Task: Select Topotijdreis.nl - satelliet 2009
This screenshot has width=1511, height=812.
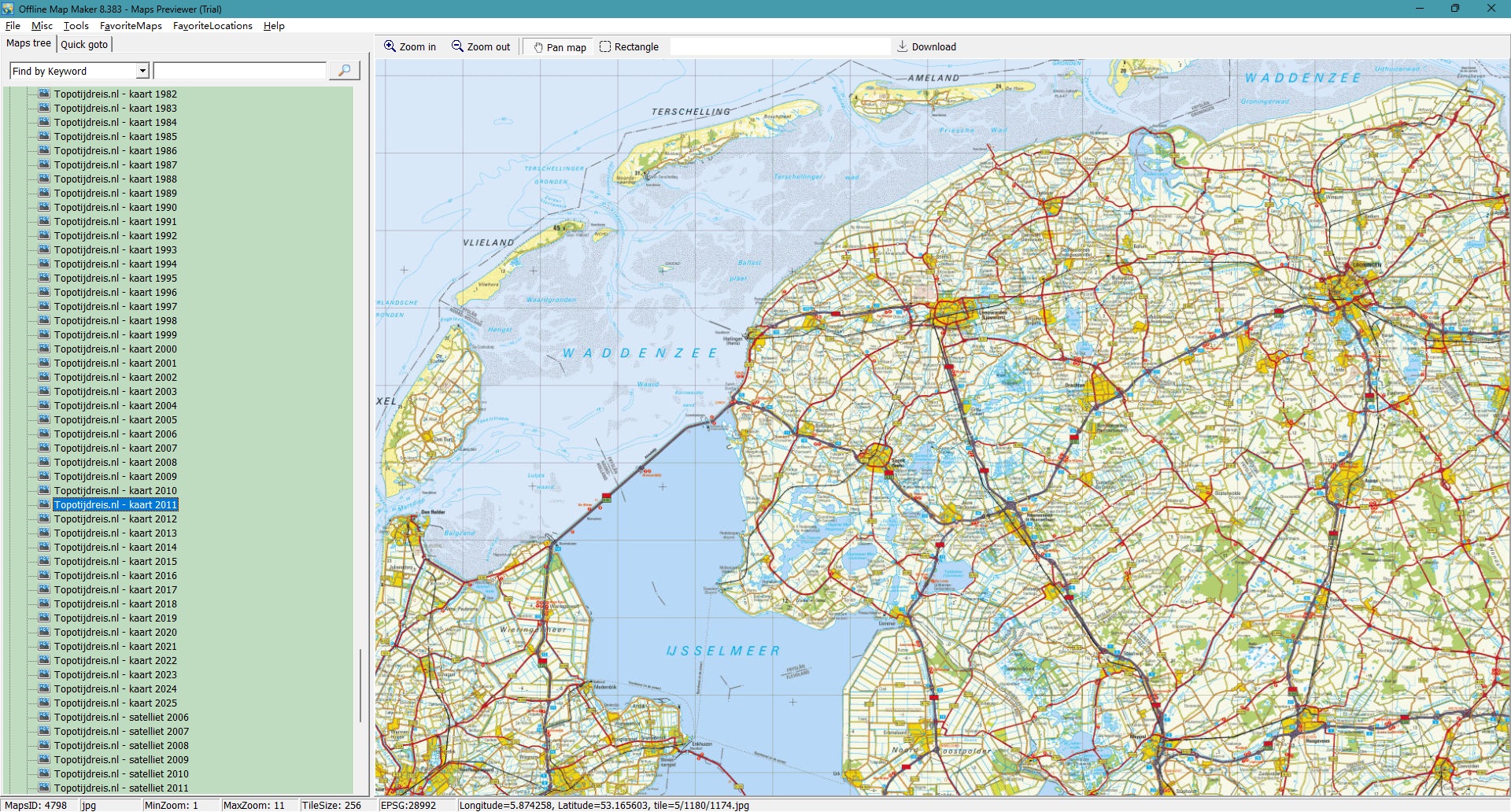Action: tap(121, 759)
